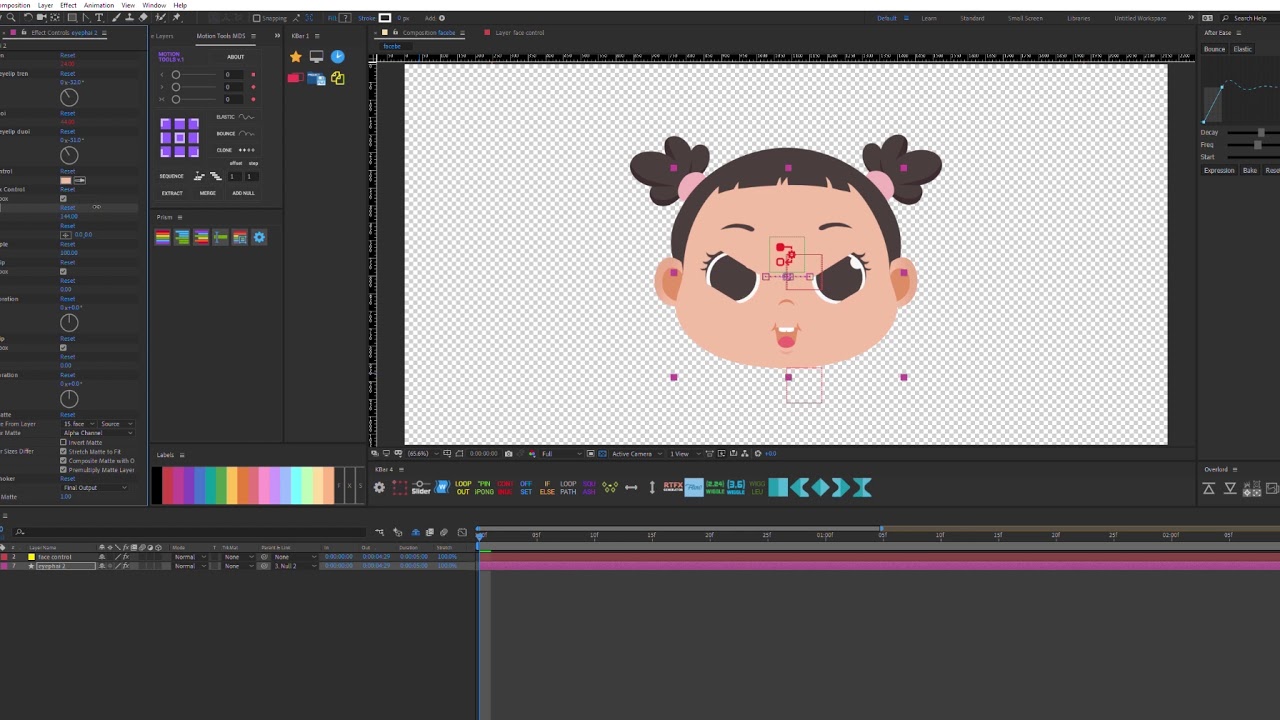Open the viewer resolution Full dropdown
Image resolution: width=1280 pixels, height=720 pixels.
(559, 454)
